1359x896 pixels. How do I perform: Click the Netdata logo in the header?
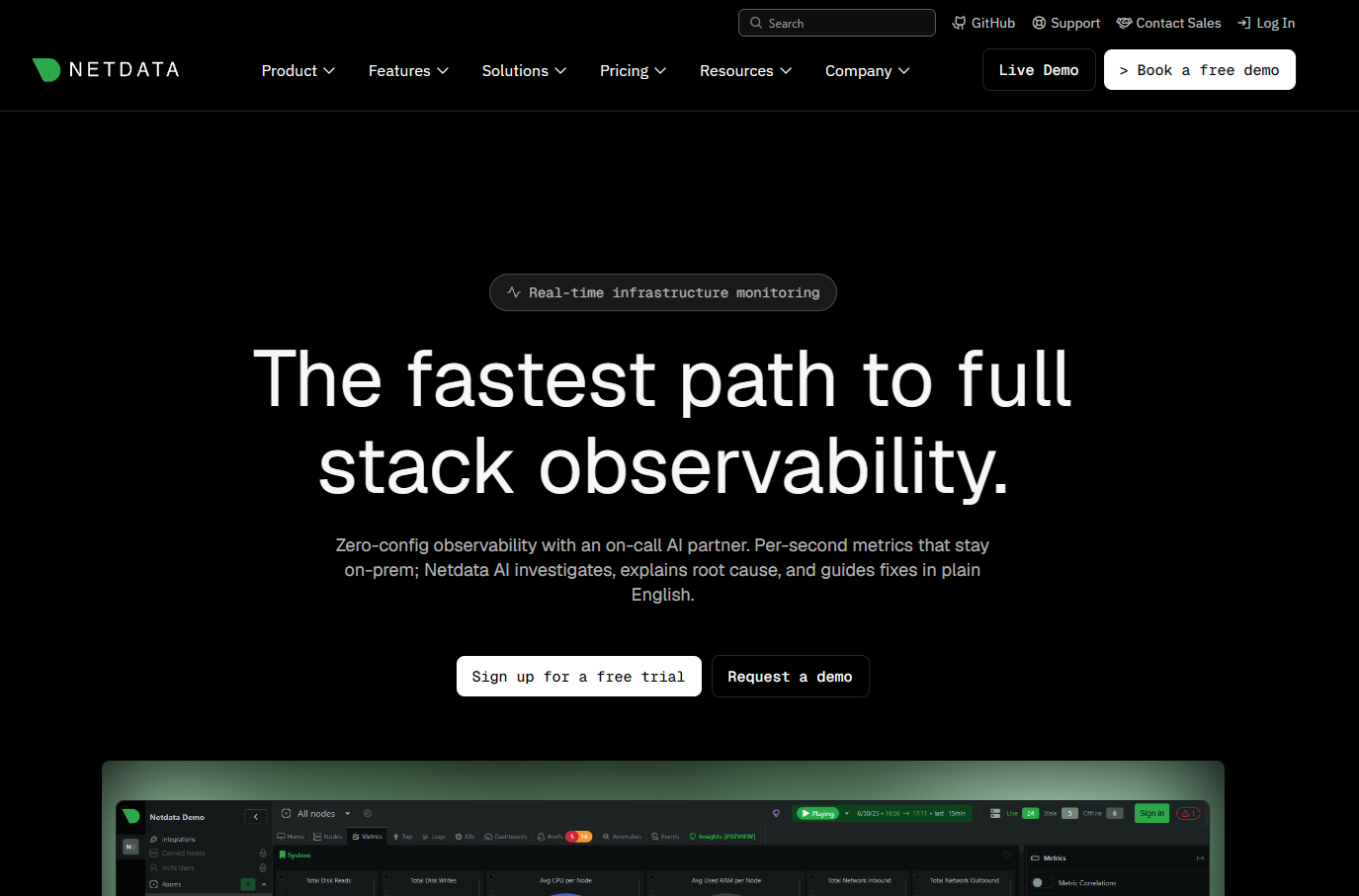[x=105, y=69]
